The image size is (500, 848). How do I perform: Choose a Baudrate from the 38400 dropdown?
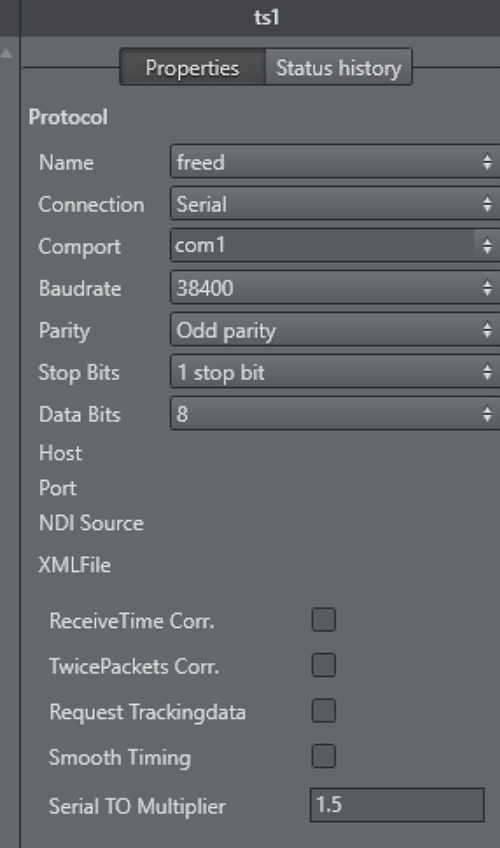pos(335,288)
